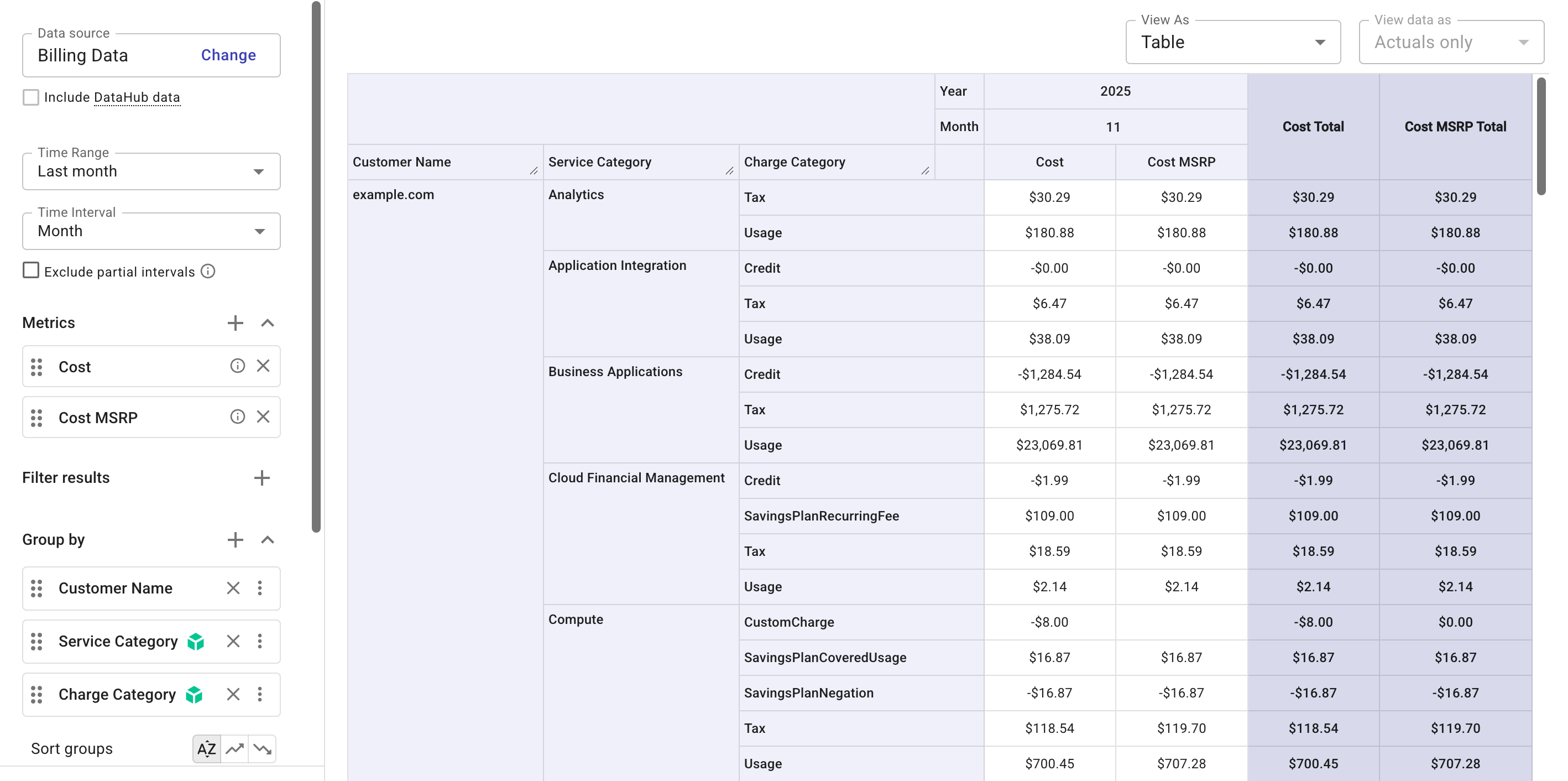Select the Cost Total header column
This screenshot has width=1568, height=781.
[x=1314, y=126]
